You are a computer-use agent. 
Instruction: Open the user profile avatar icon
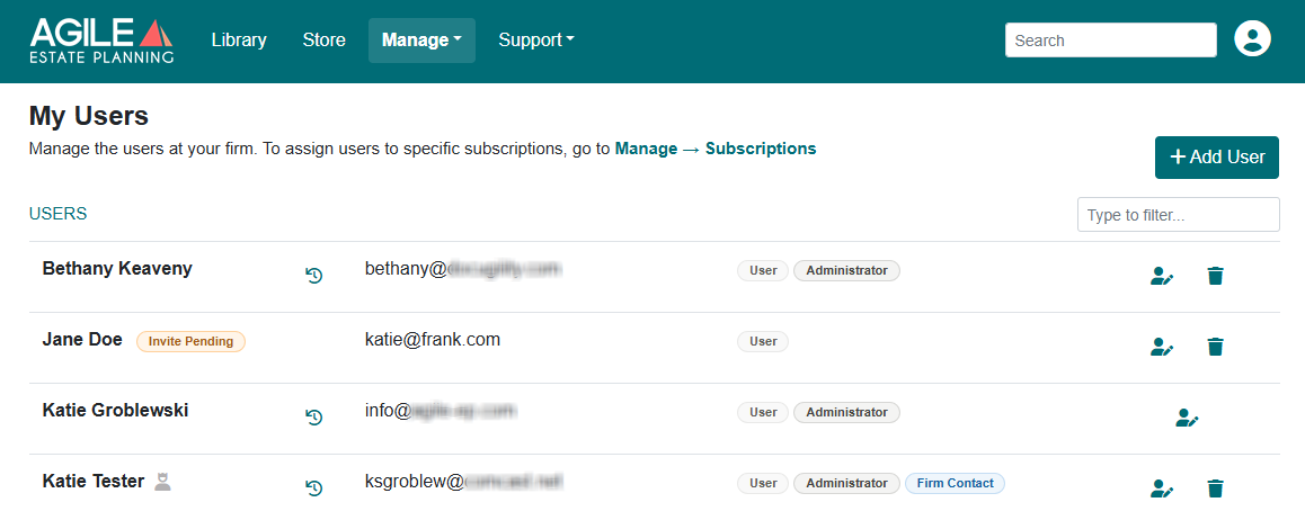coord(1252,40)
